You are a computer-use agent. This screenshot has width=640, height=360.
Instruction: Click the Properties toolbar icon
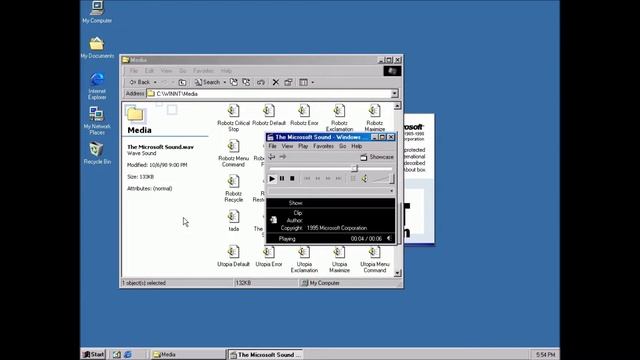288,82
